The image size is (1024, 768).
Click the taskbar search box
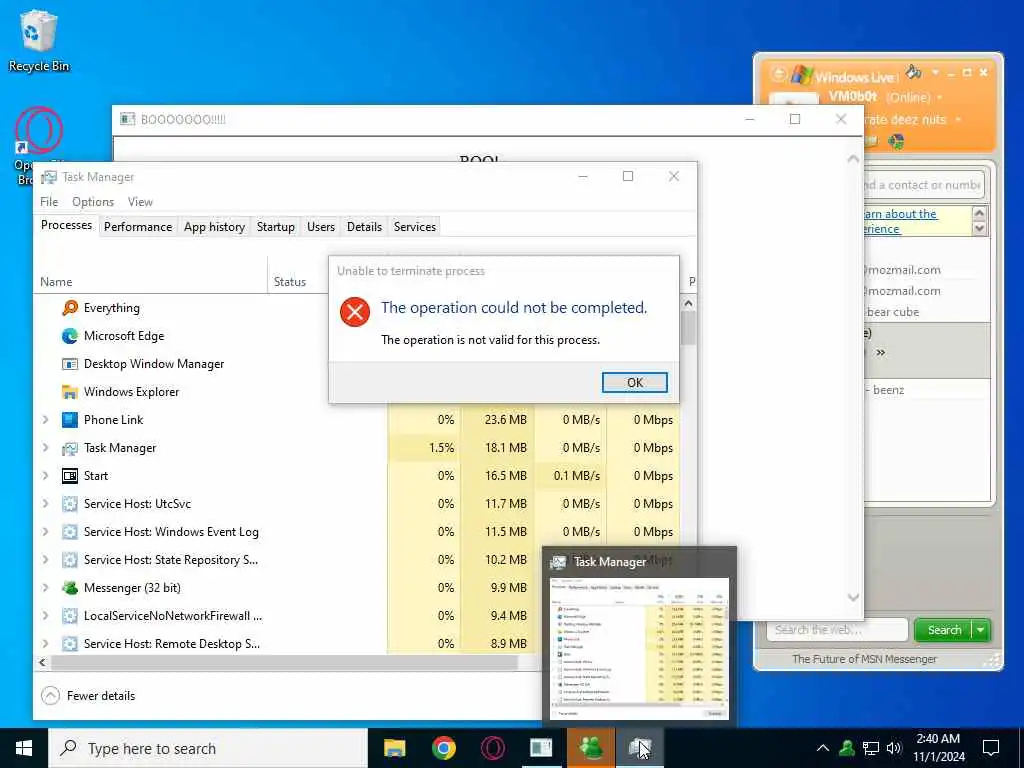tap(208, 748)
